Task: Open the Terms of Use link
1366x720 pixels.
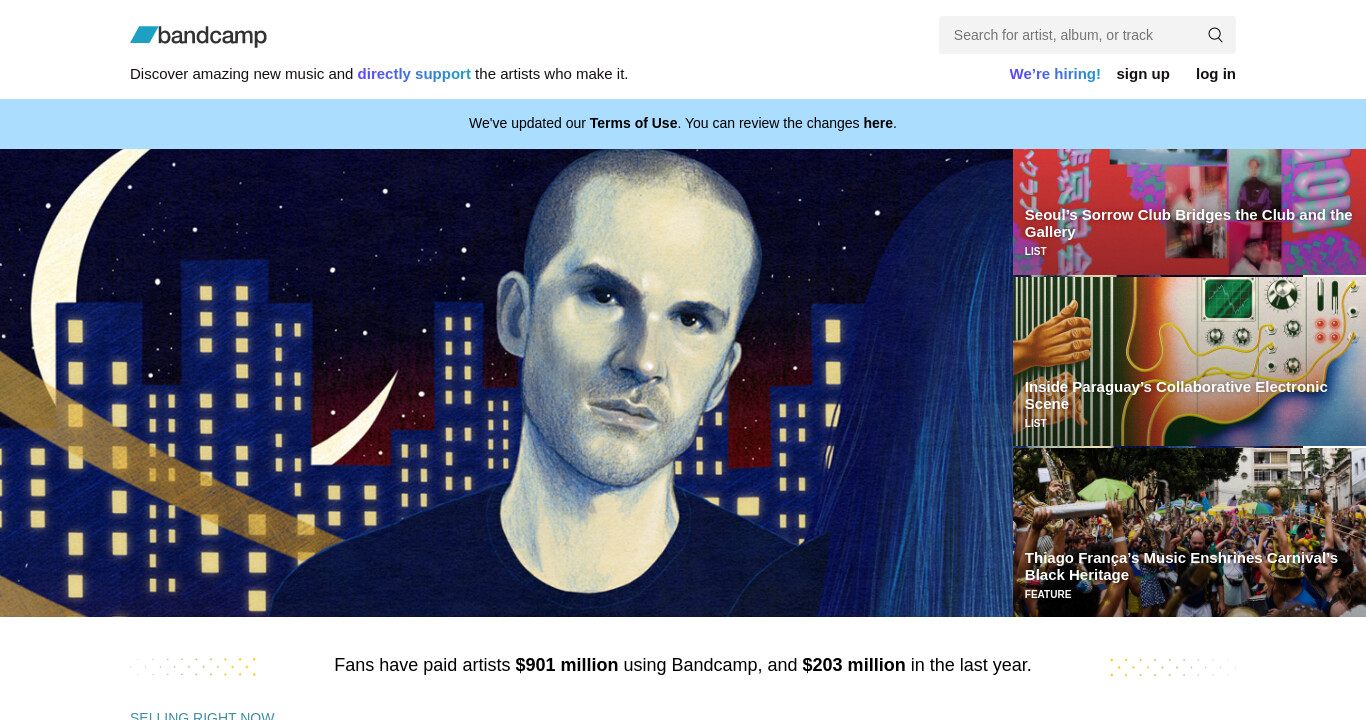Action: [x=633, y=123]
